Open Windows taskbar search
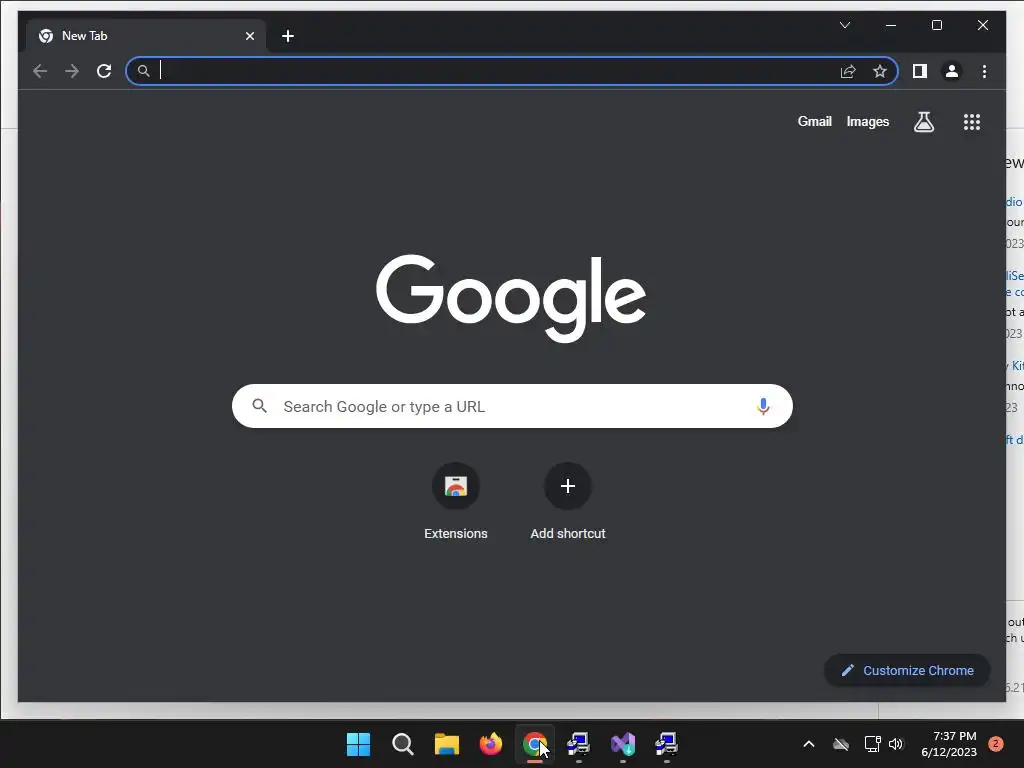1024x768 pixels. (x=402, y=744)
